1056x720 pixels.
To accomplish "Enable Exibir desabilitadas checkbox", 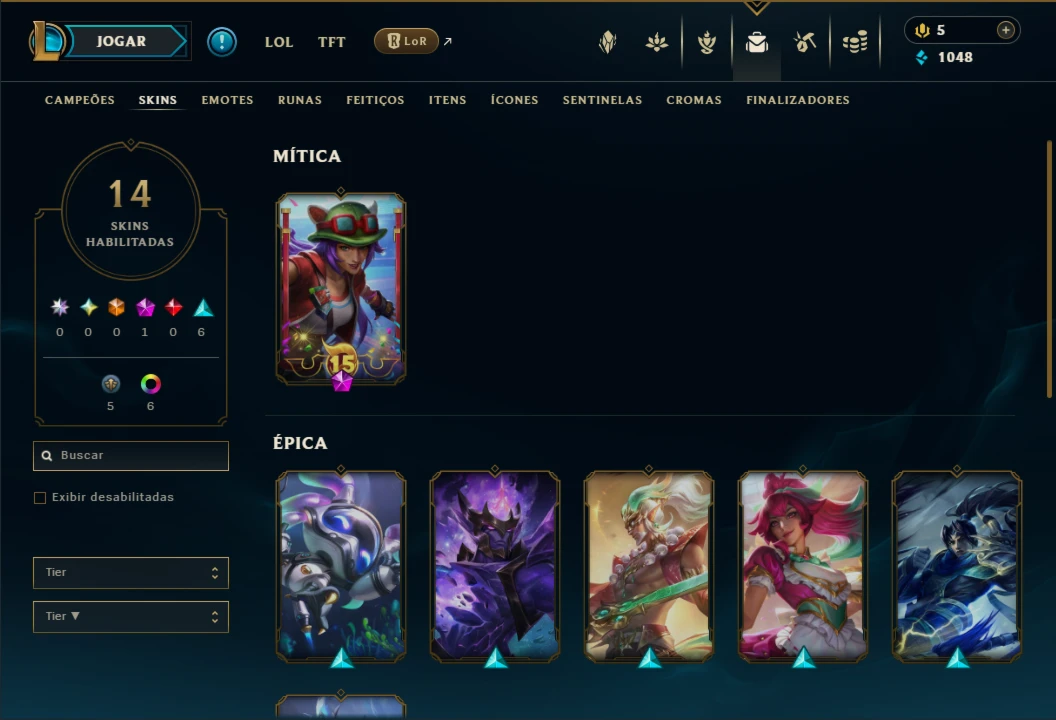I will [40, 498].
